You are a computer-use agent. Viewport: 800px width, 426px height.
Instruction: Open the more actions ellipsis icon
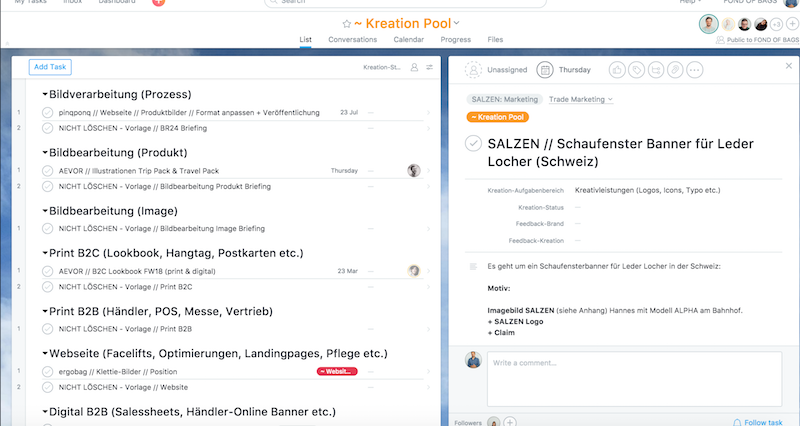(694, 70)
